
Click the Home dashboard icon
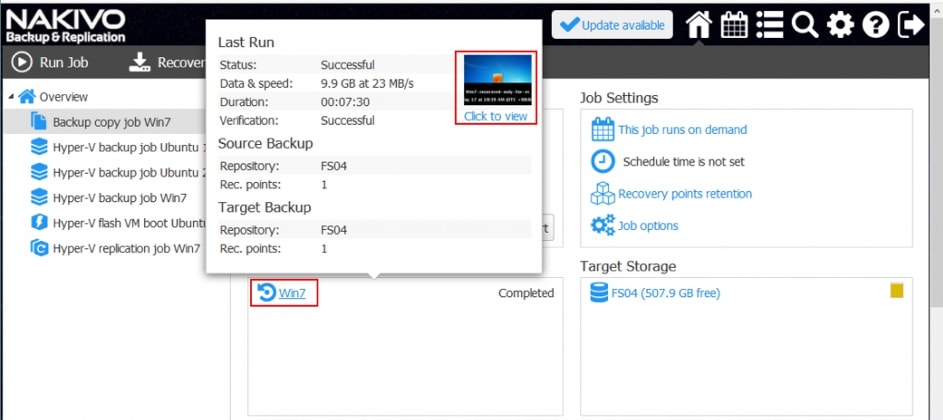click(x=698, y=25)
